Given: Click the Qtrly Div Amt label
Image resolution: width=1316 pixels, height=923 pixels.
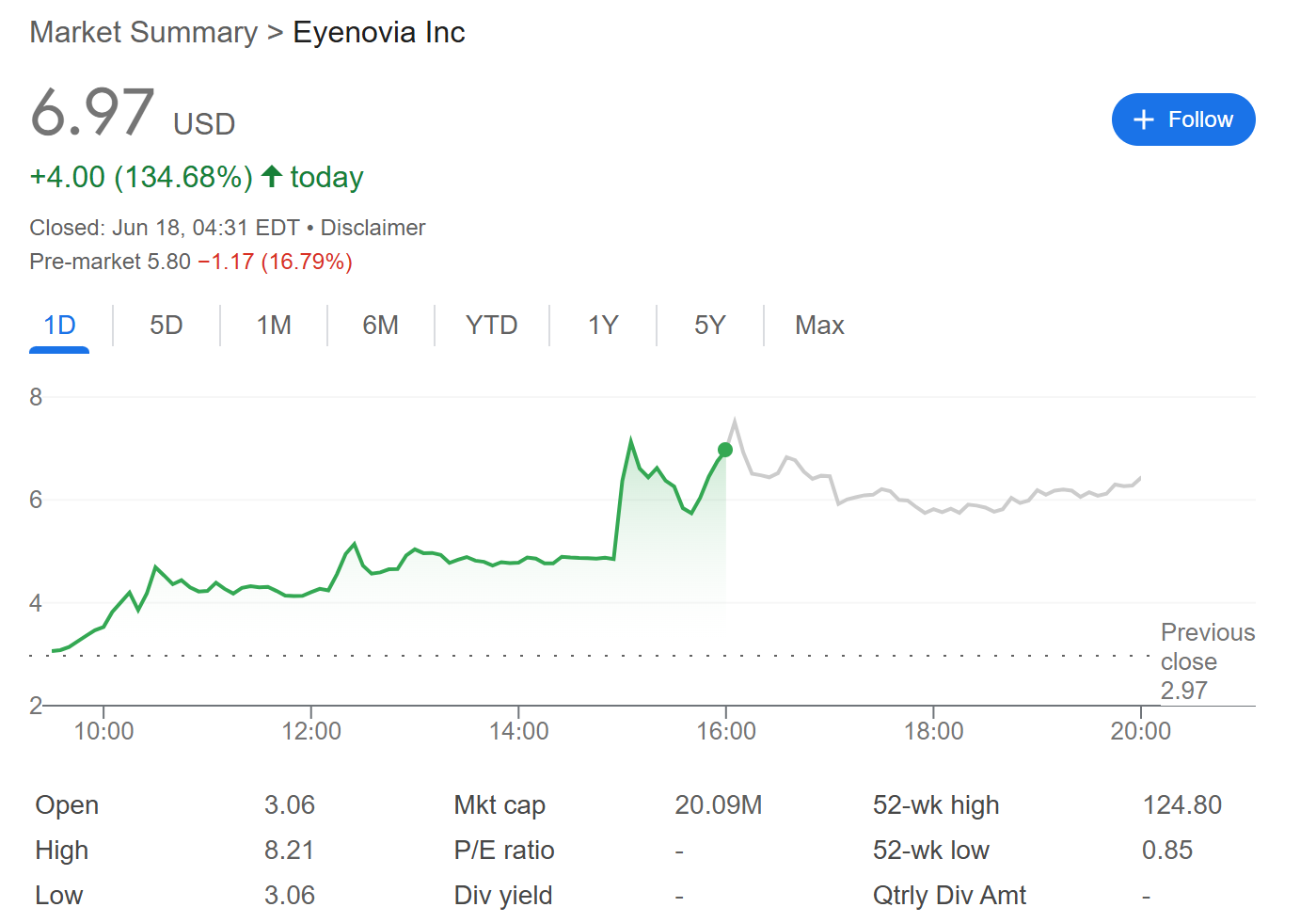Looking at the screenshot, I should [x=949, y=896].
